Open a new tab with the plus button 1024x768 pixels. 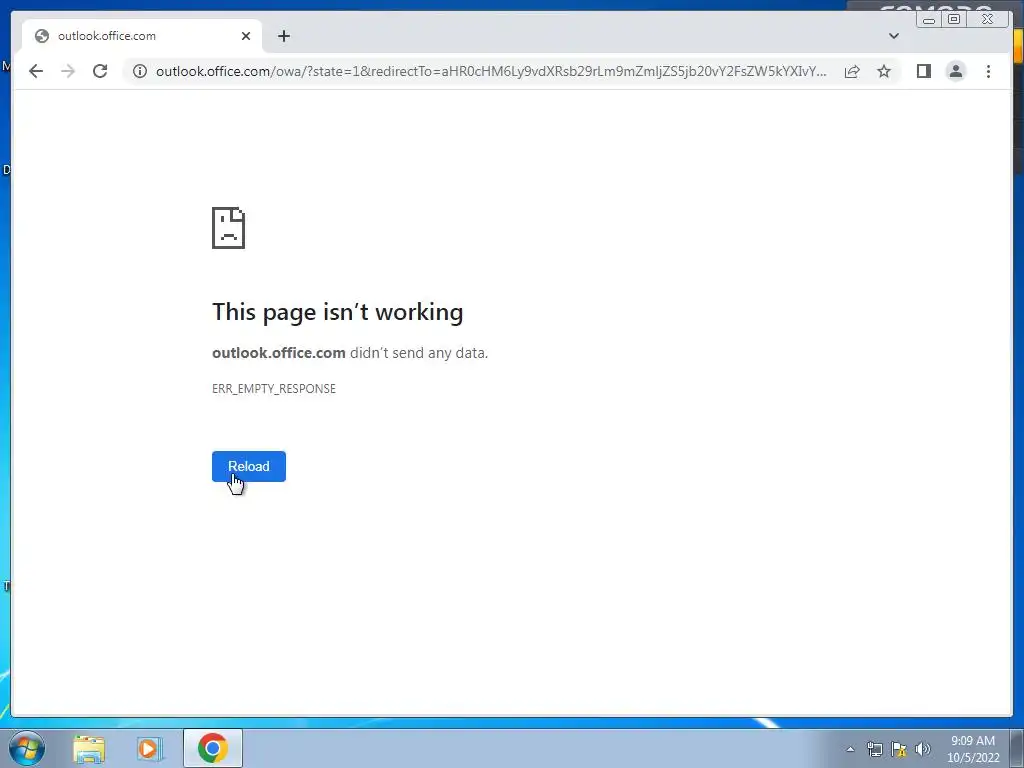(x=283, y=36)
